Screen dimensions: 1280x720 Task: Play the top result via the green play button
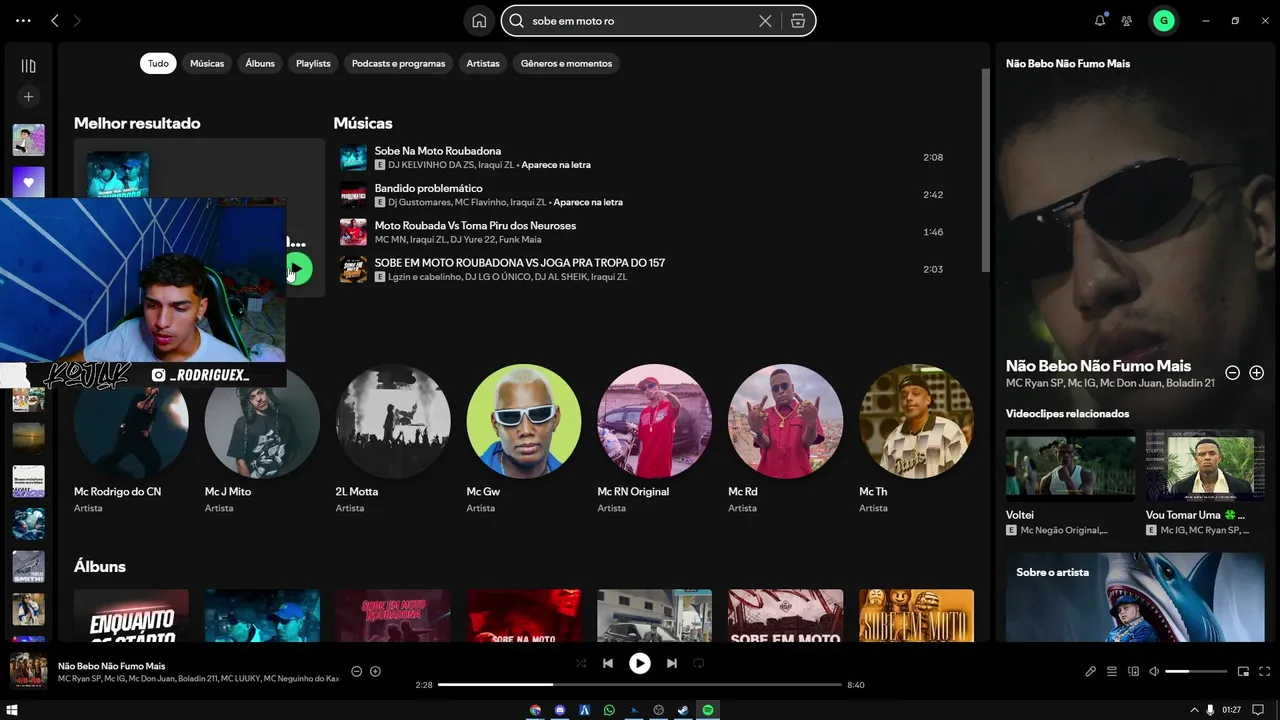click(297, 269)
